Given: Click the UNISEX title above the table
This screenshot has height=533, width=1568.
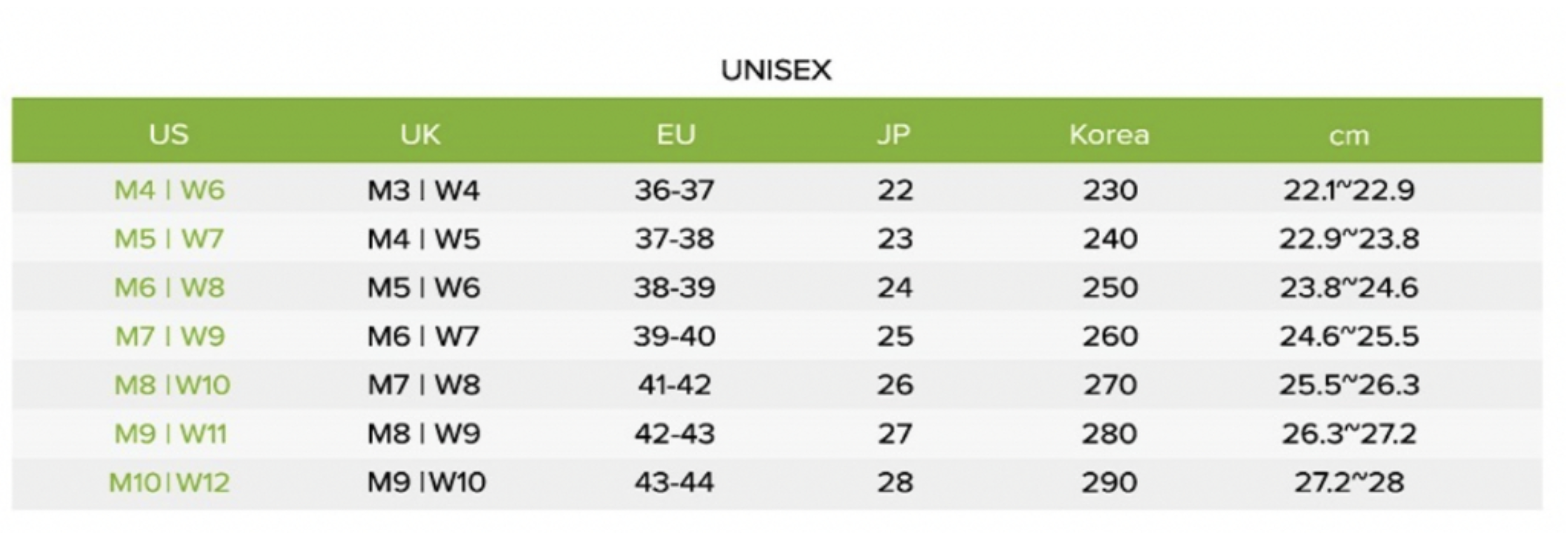Looking at the screenshot, I should (776, 70).
